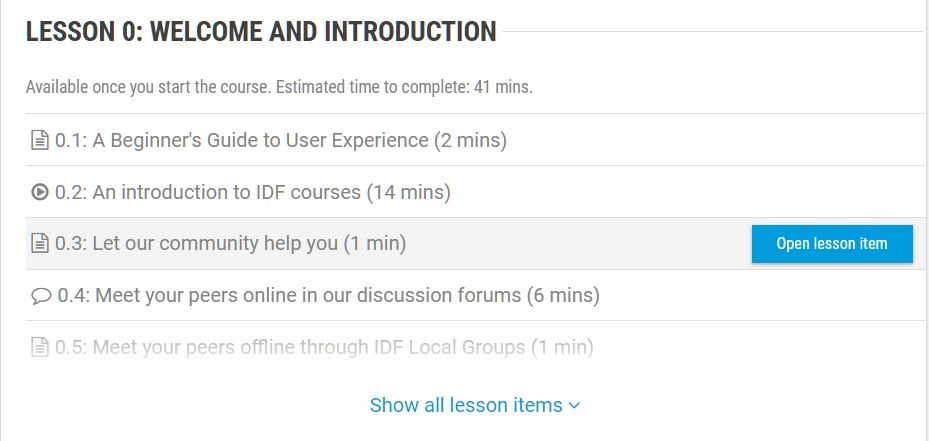Click the 'Lesson 0: Welcome and Introduction' heading
Screen dimensions: 929x441
pyautogui.click(x=261, y=31)
